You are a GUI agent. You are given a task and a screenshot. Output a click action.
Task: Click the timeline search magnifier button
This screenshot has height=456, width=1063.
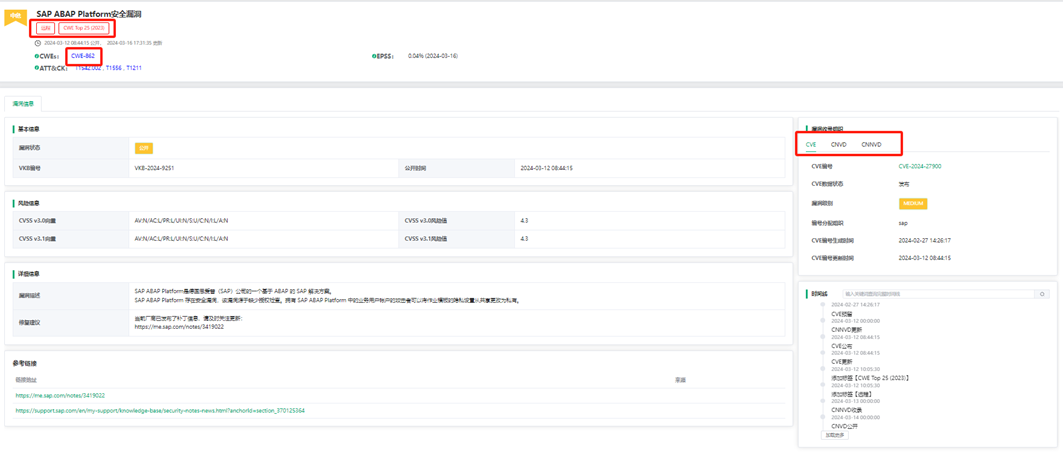[1041, 294]
